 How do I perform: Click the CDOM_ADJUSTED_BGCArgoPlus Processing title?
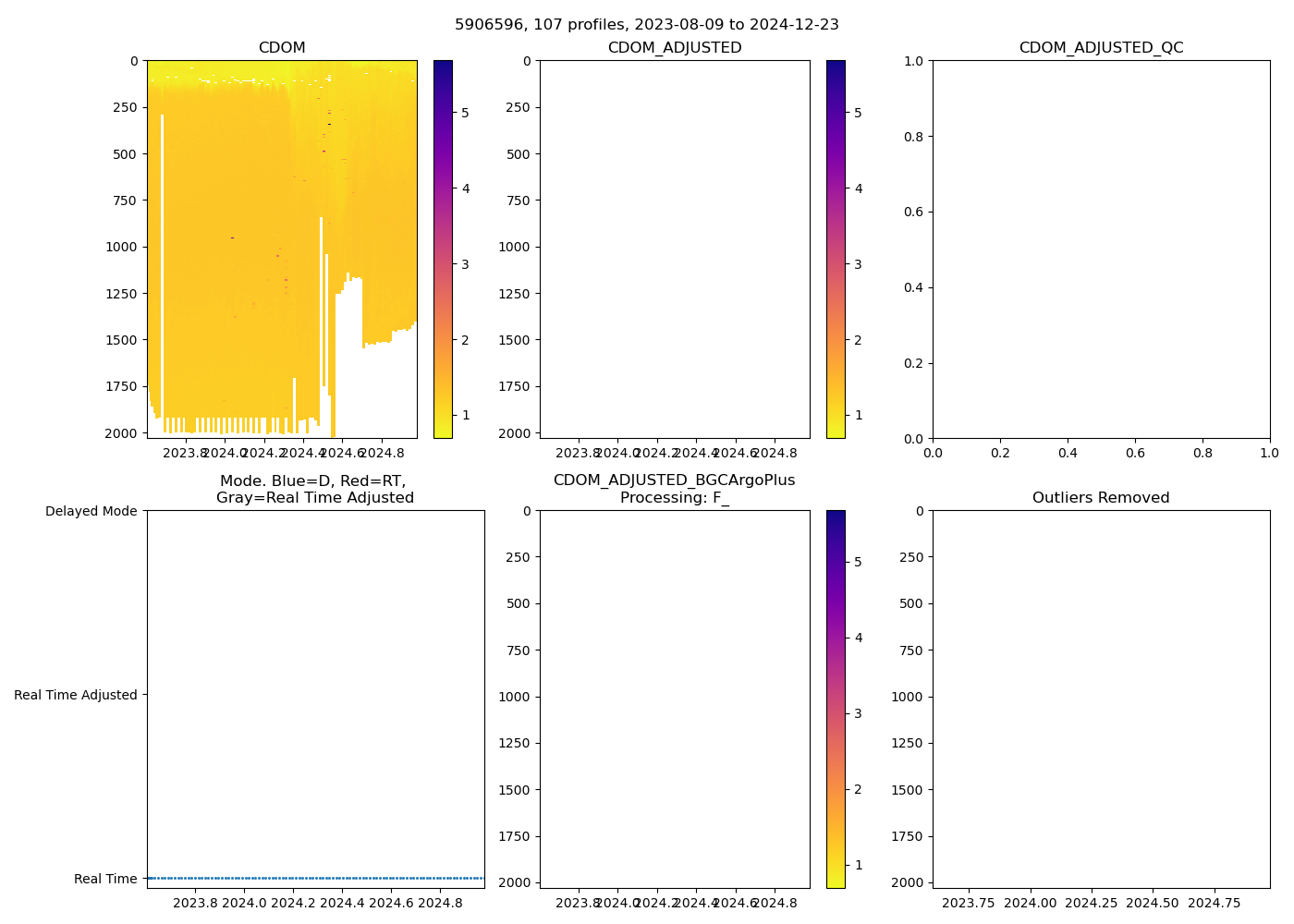[x=675, y=489]
